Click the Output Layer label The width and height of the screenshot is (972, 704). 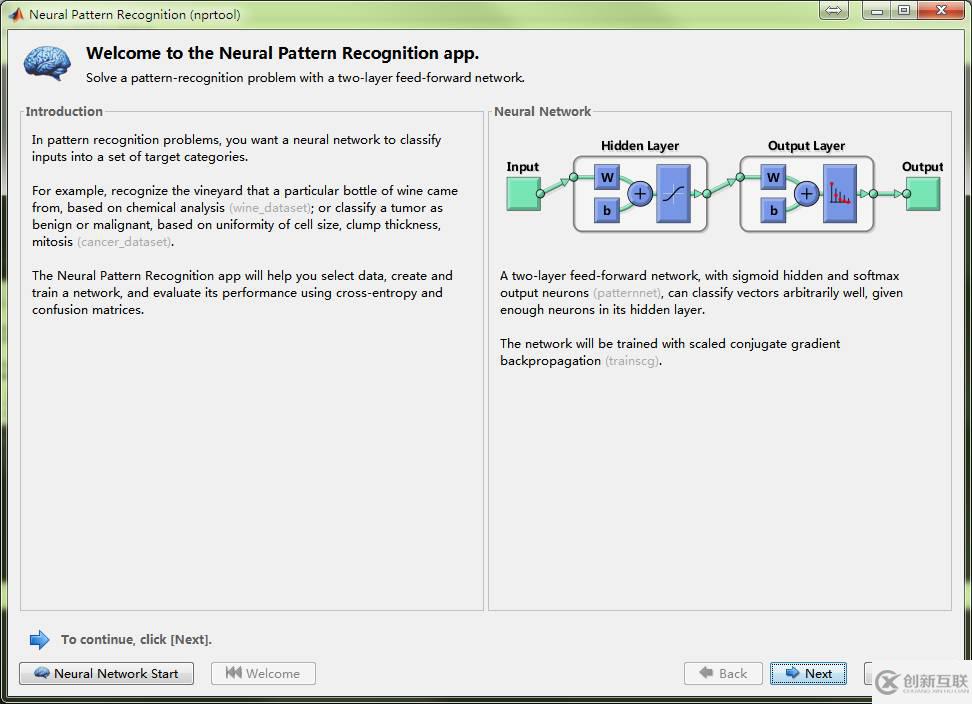pos(806,146)
